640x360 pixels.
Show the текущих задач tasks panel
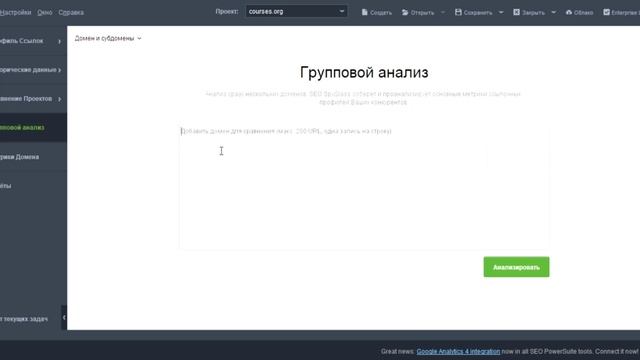click(x=24, y=319)
